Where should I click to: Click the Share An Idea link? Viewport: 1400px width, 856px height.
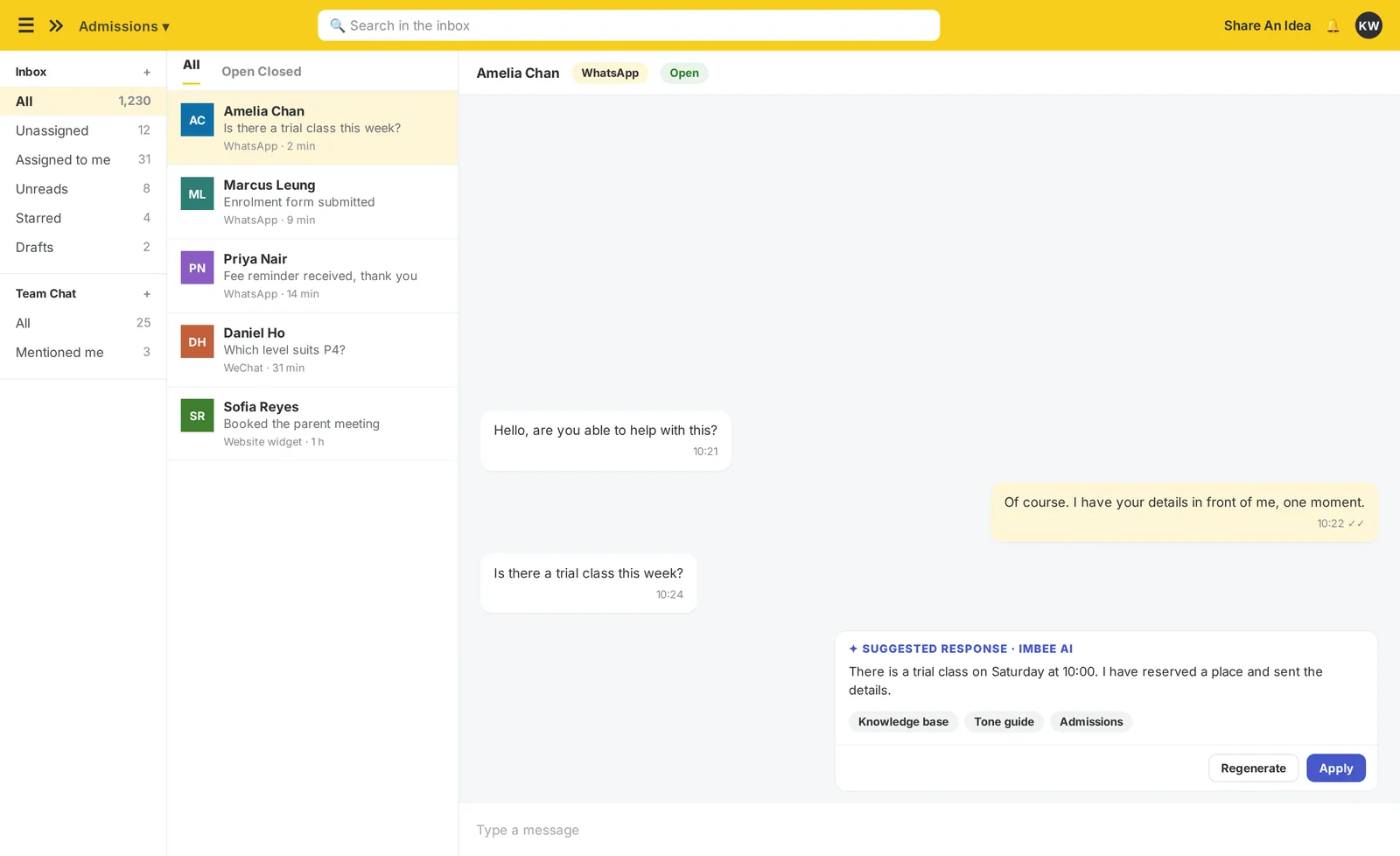pyautogui.click(x=1267, y=25)
